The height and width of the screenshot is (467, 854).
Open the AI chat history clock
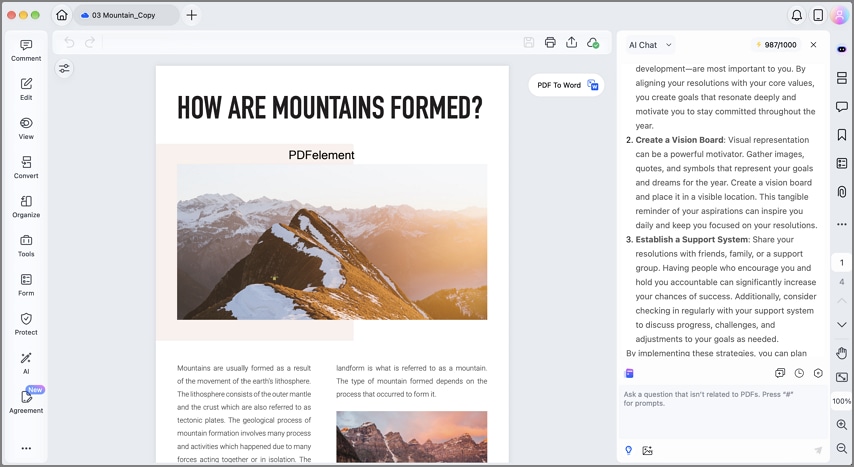click(x=799, y=373)
